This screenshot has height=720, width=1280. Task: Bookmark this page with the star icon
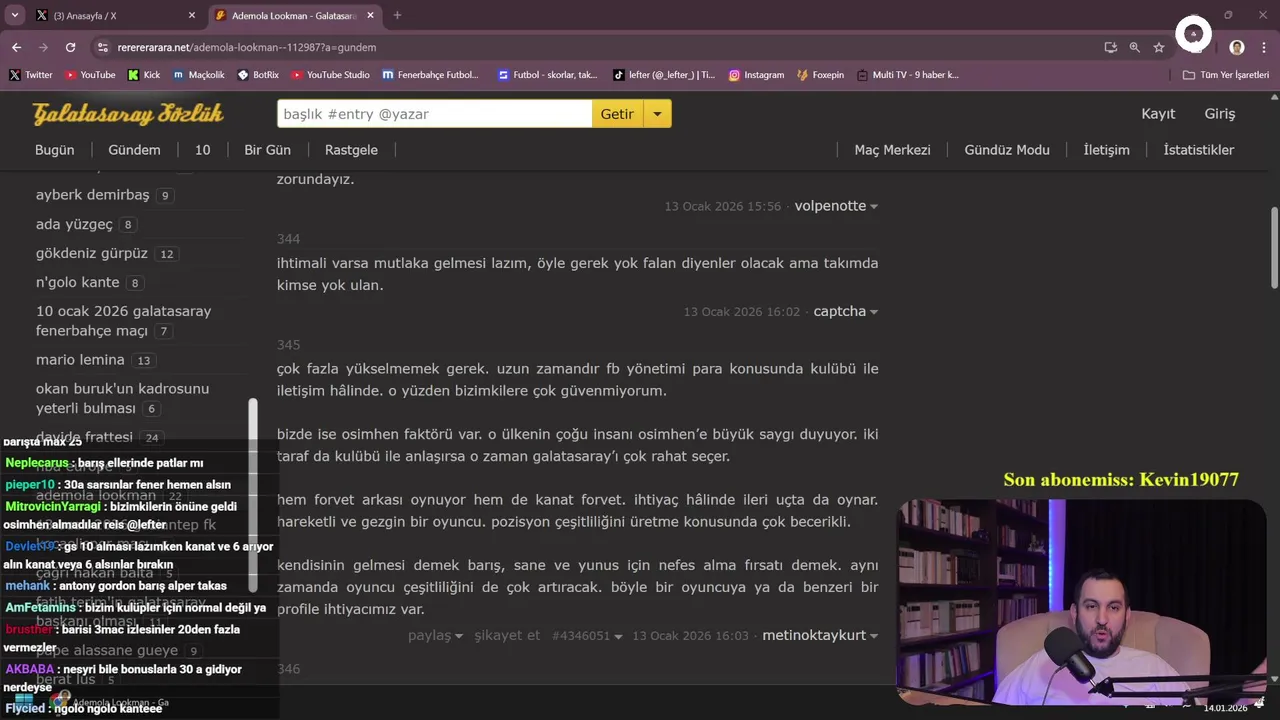click(1159, 47)
